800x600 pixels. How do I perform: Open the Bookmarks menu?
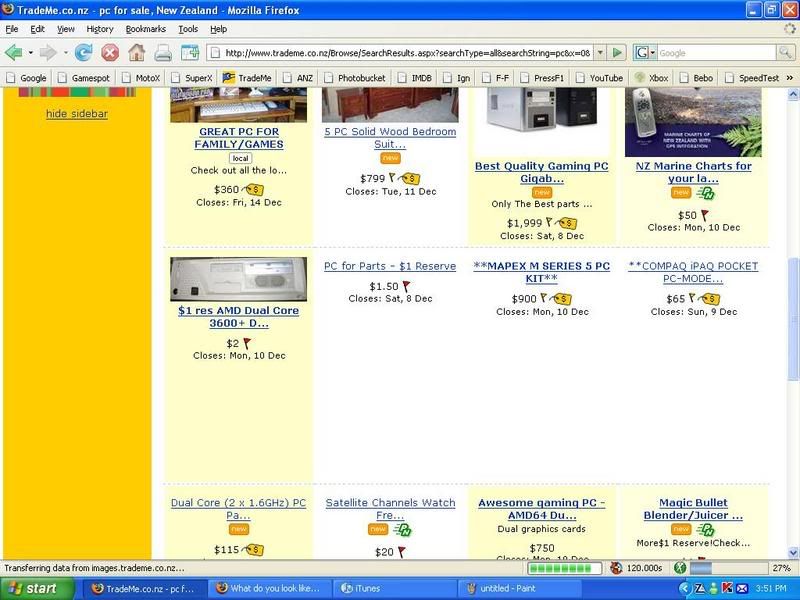click(x=145, y=29)
